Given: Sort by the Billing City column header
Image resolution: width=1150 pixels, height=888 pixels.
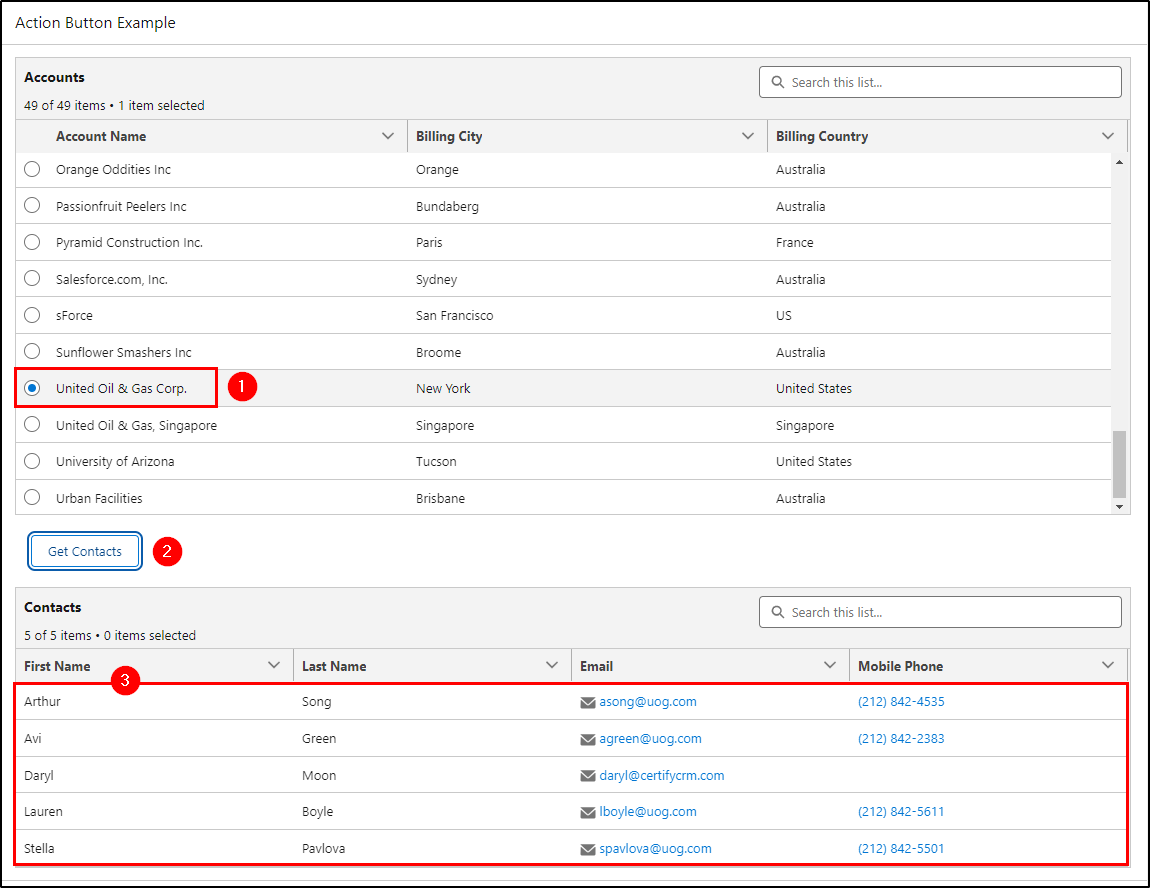Looking at the screenshot, I should [449, 136].
